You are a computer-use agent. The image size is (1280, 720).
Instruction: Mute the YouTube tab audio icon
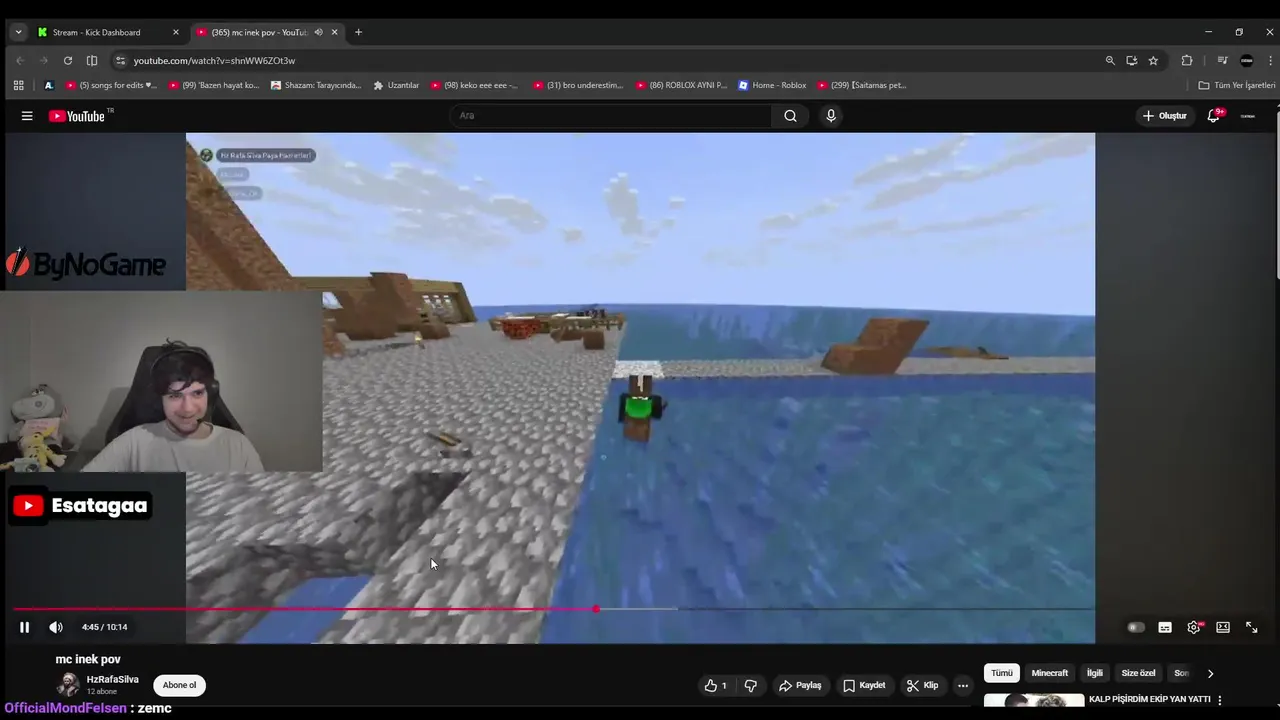318,32
